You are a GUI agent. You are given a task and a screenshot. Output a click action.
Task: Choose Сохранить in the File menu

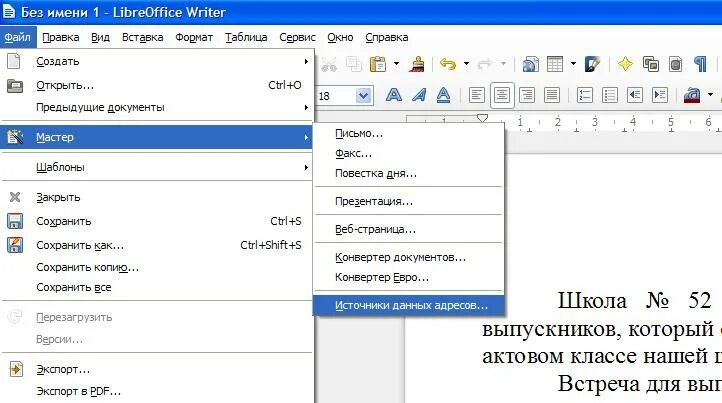(x=157, y=221)
